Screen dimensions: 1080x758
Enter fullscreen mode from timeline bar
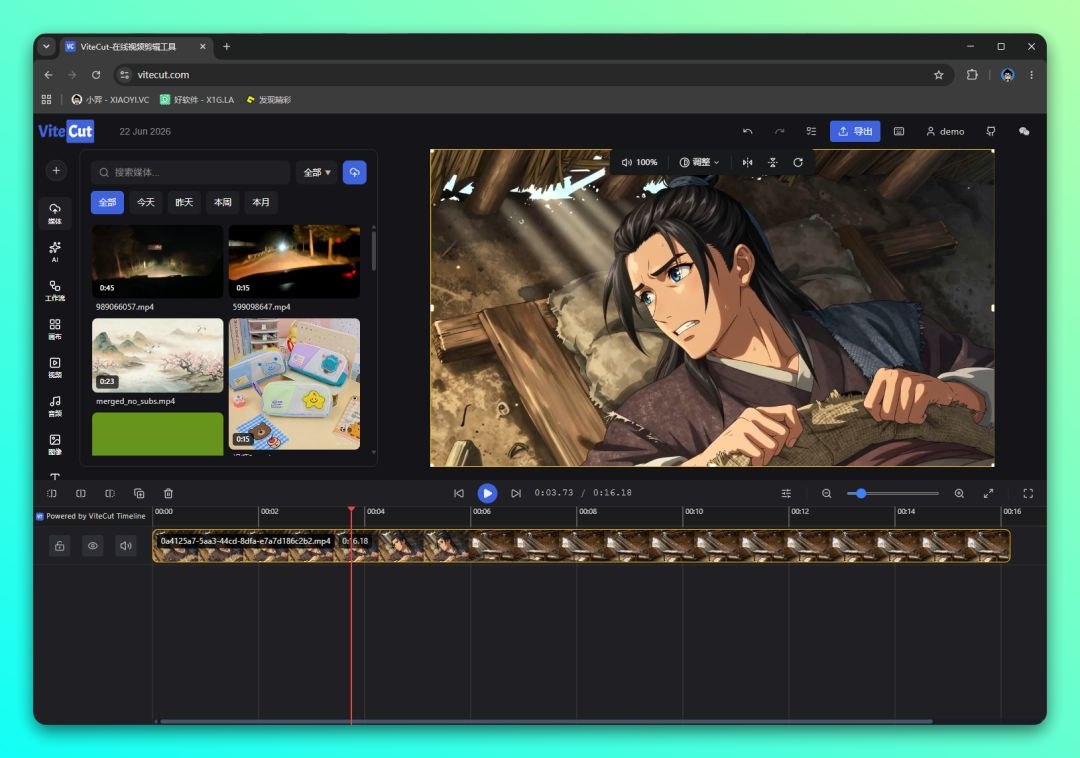tap(1028, 494)
